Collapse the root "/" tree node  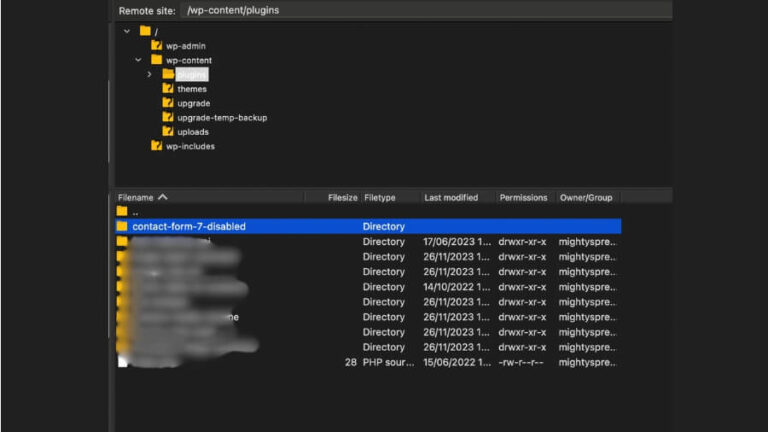click(x=127, y=31)
